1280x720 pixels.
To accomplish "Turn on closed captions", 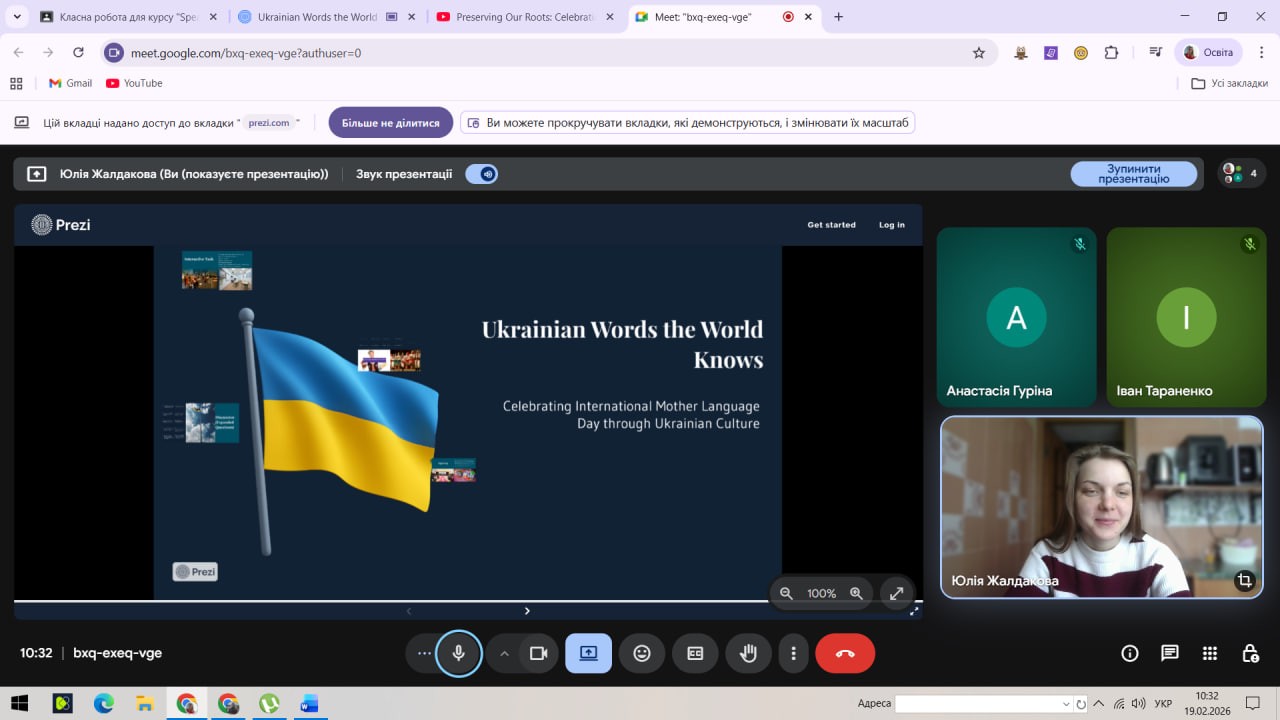I will coord(695,653).
